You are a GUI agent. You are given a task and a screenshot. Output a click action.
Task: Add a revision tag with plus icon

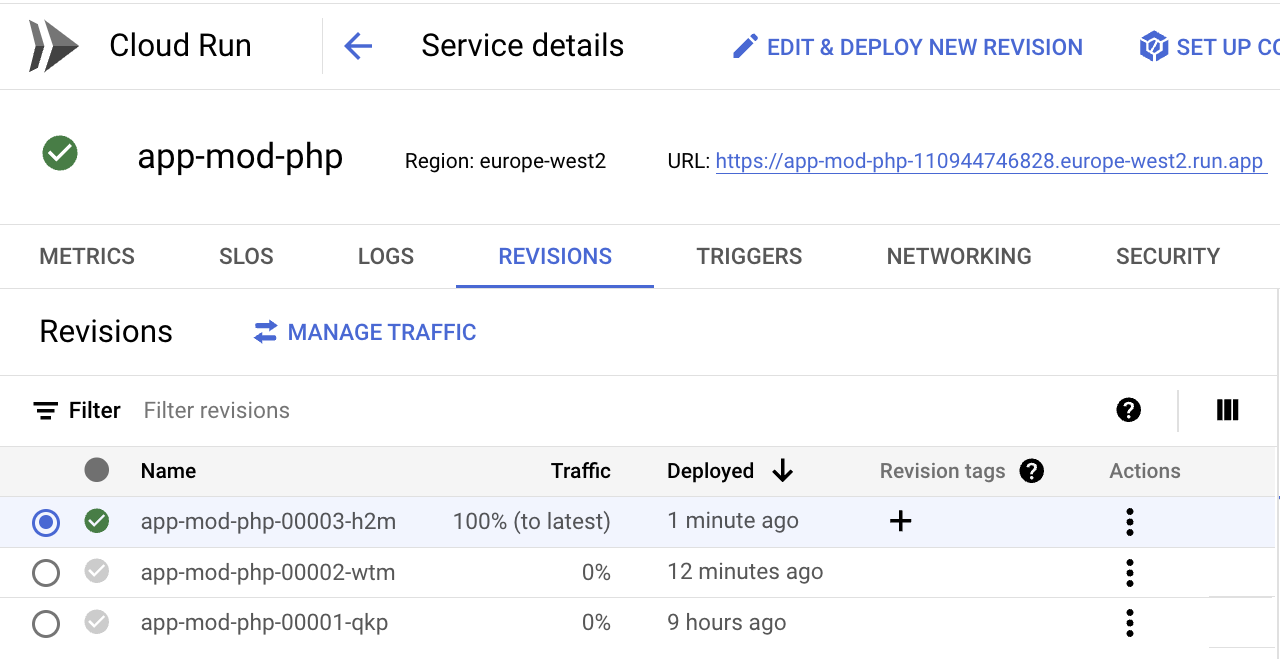pos(900,521)
